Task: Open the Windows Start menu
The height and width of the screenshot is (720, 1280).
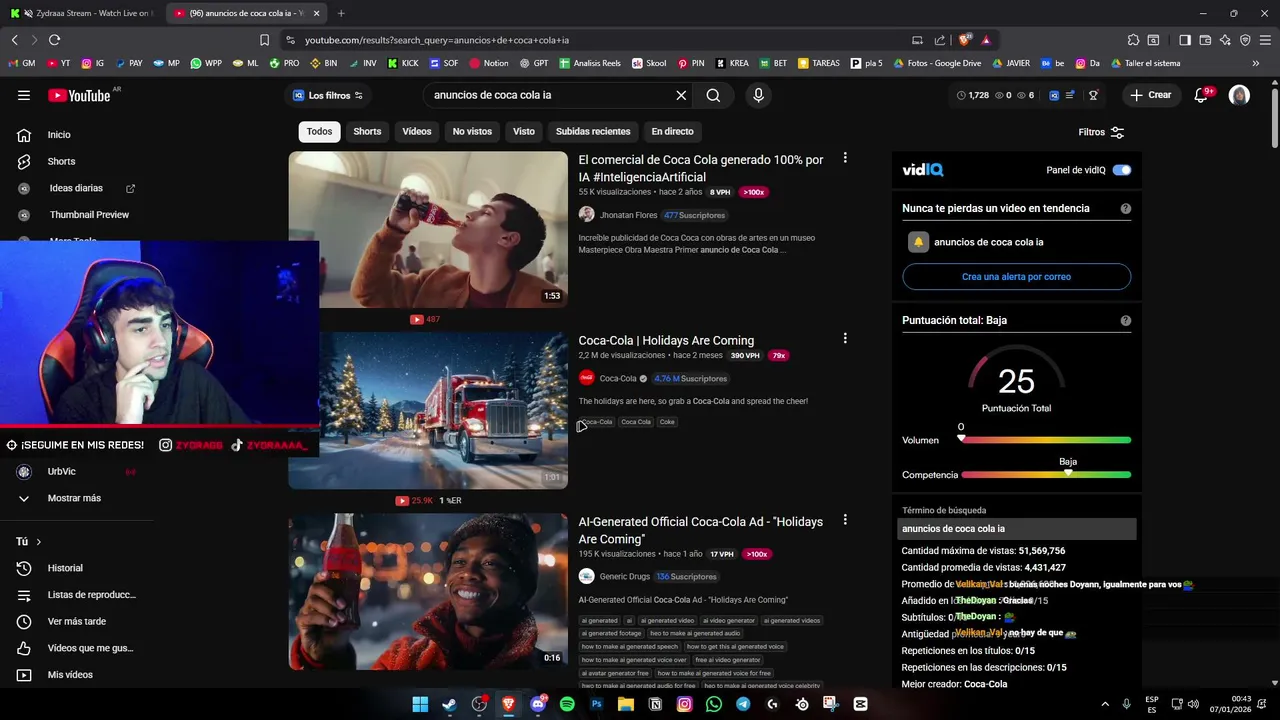Action: (420, 704)
